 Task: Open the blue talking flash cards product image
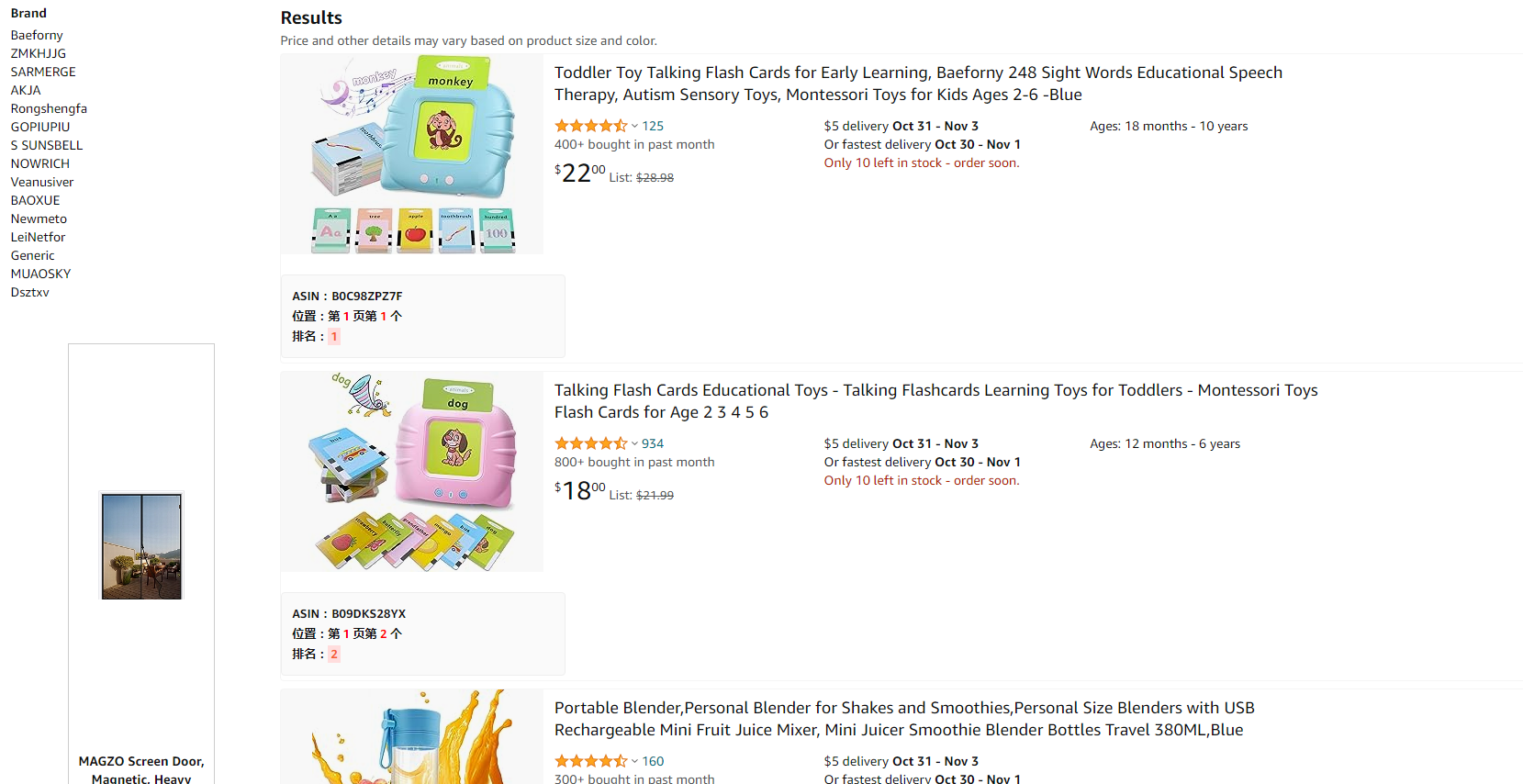[412, 154]
